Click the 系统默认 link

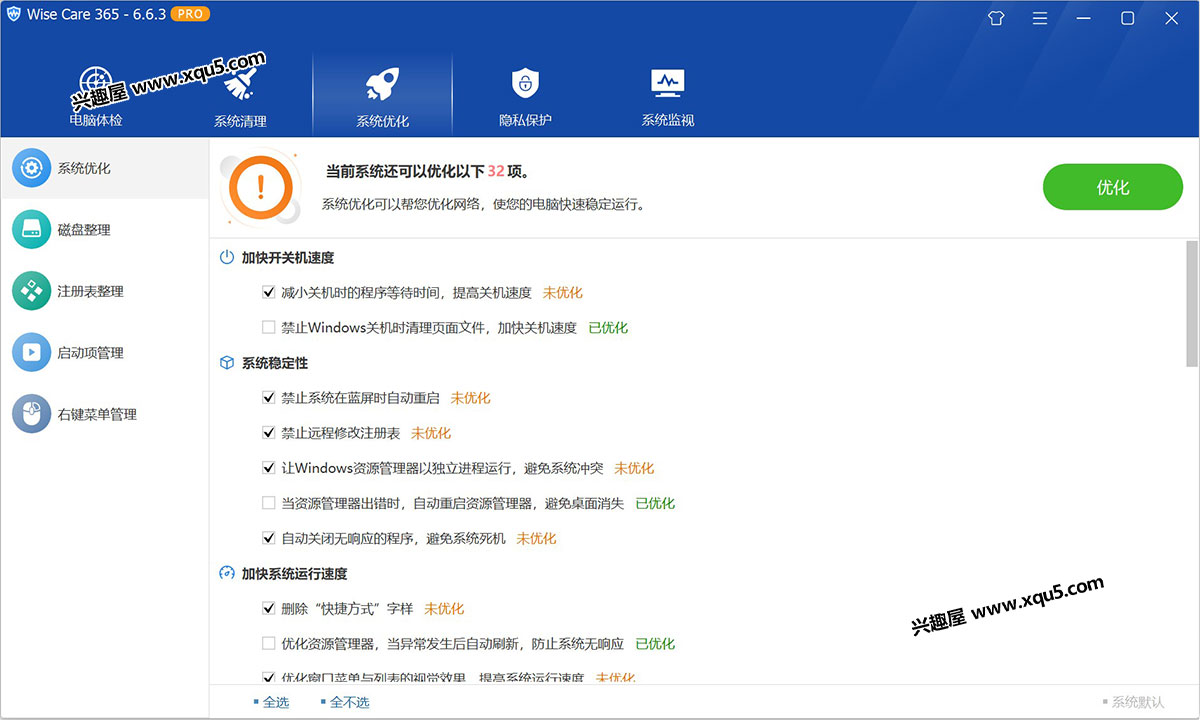[x=1137, y=702]
